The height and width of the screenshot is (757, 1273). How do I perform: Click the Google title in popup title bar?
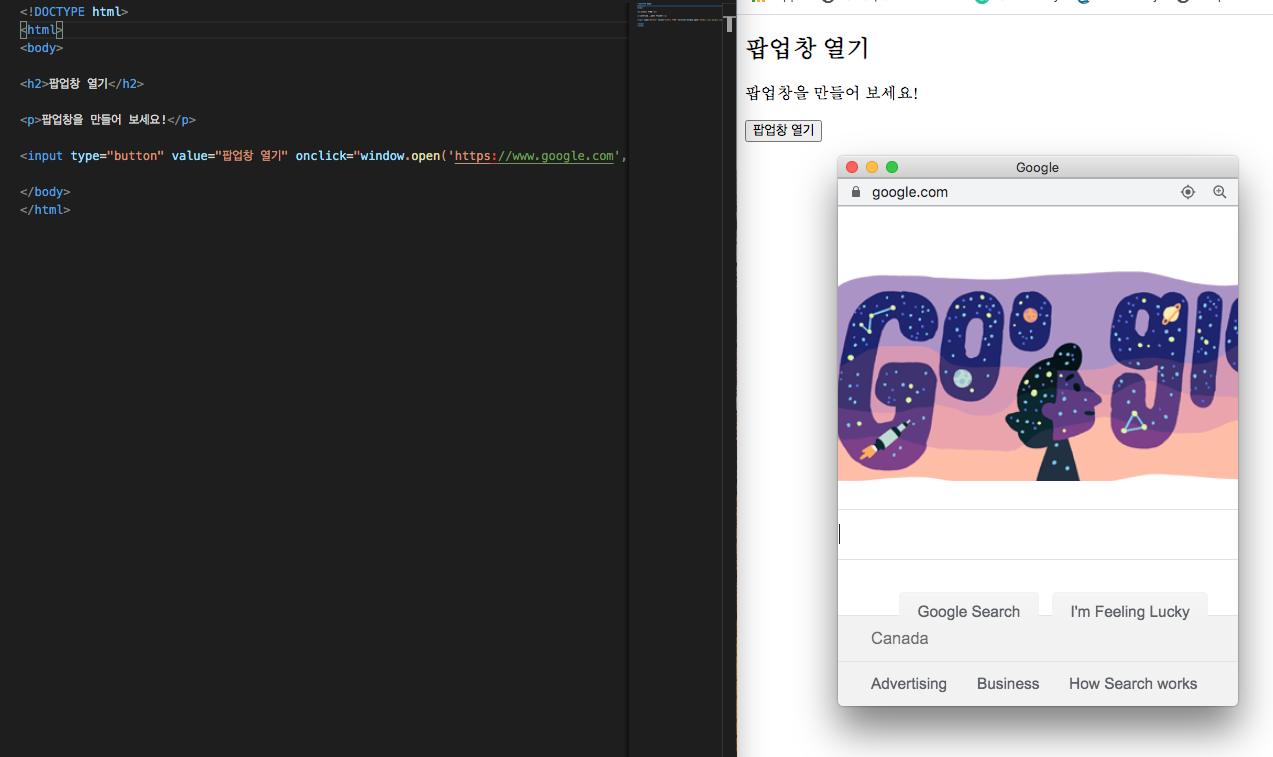click(1037, 167)
